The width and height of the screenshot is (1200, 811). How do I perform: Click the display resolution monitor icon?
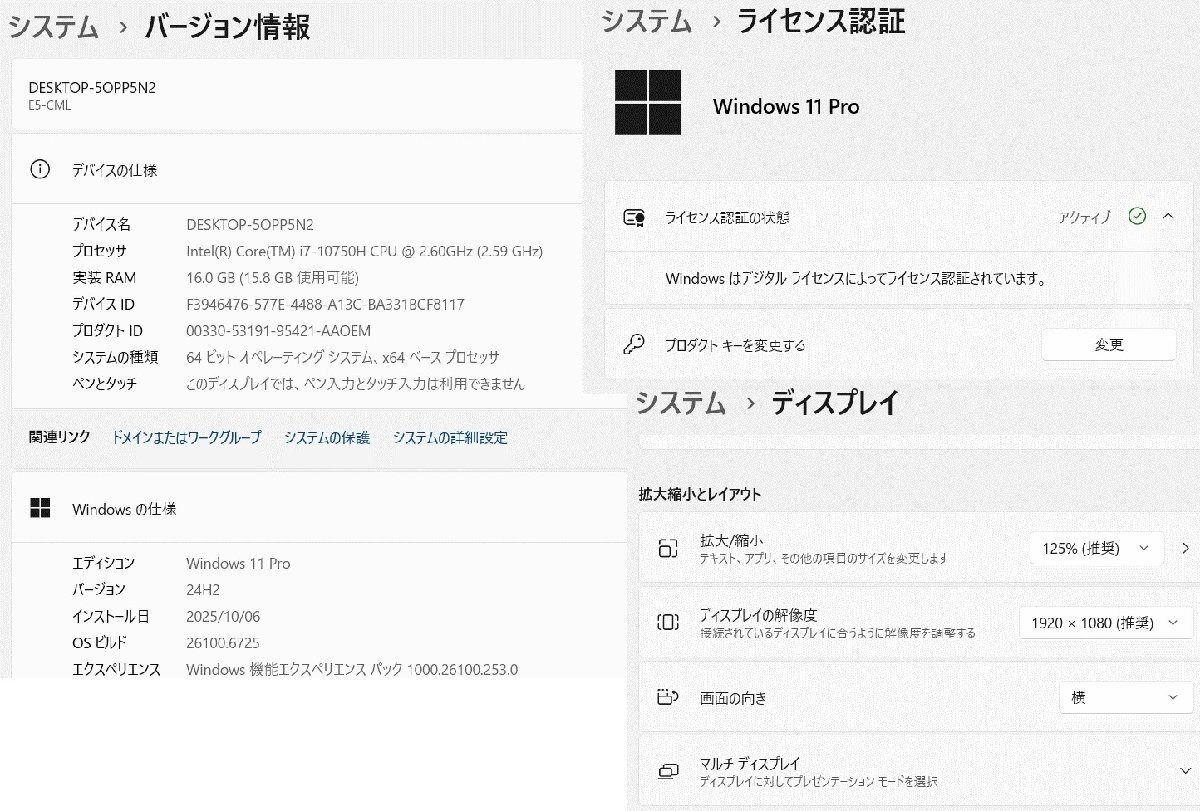tap(668, 624)
